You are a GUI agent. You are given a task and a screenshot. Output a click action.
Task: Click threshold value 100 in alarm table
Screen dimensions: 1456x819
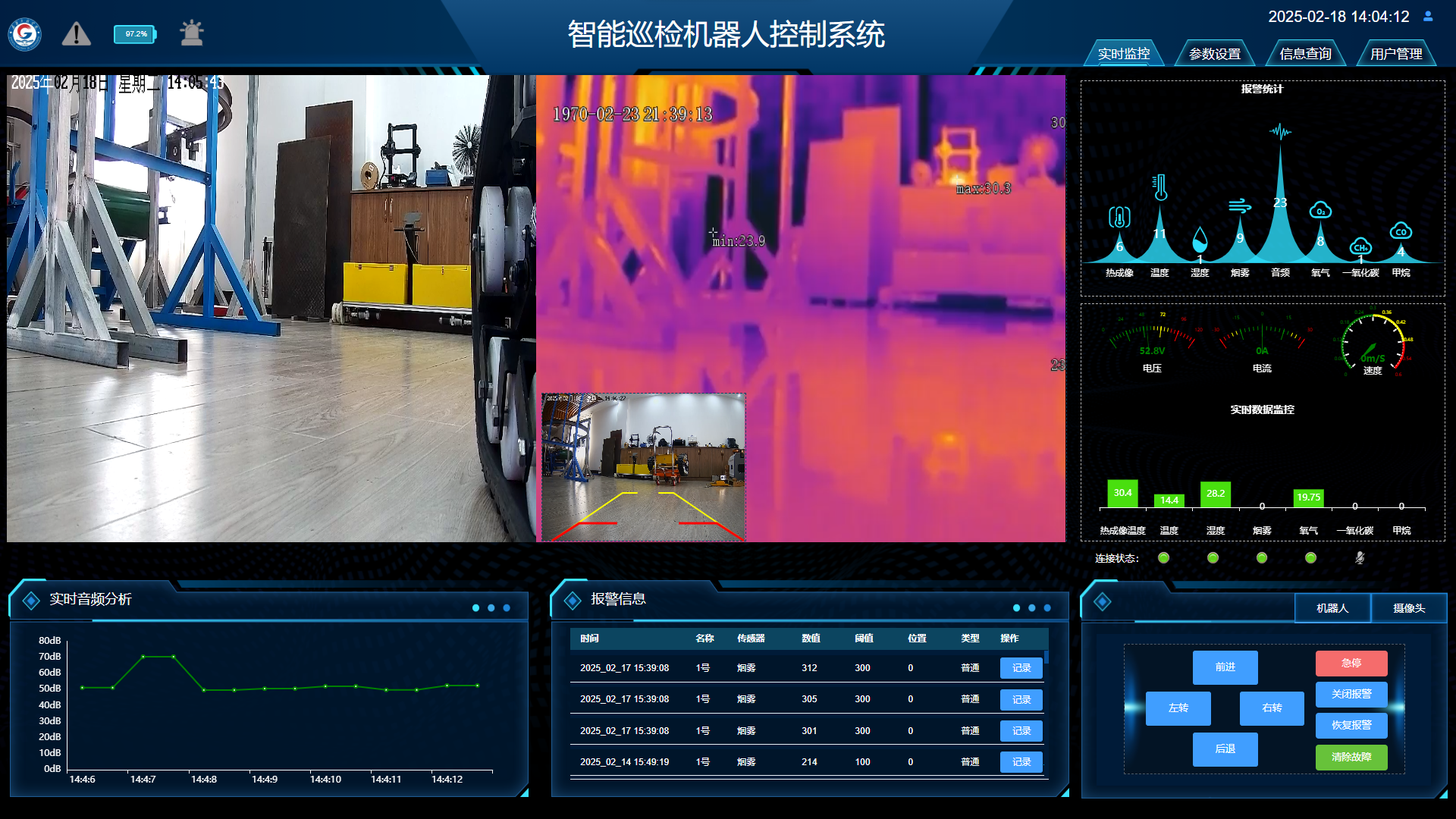(x=862, y=762)
